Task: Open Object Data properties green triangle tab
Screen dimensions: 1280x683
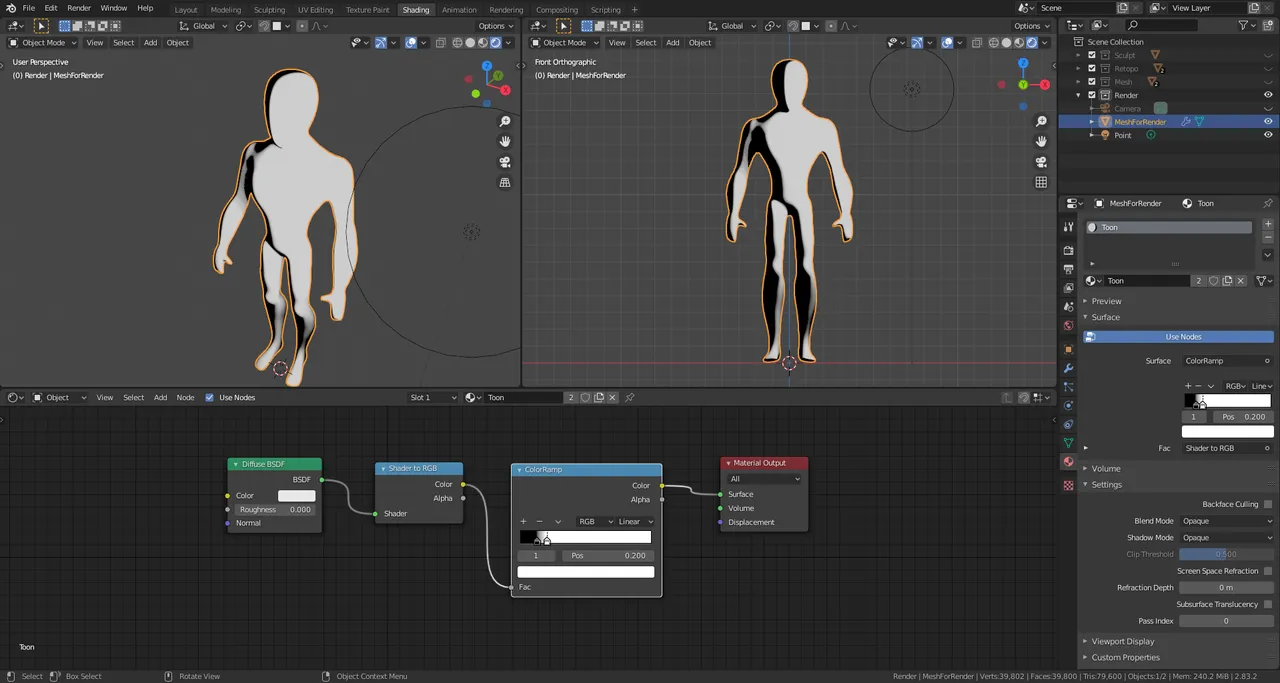Action: [x=1068, y=443]
